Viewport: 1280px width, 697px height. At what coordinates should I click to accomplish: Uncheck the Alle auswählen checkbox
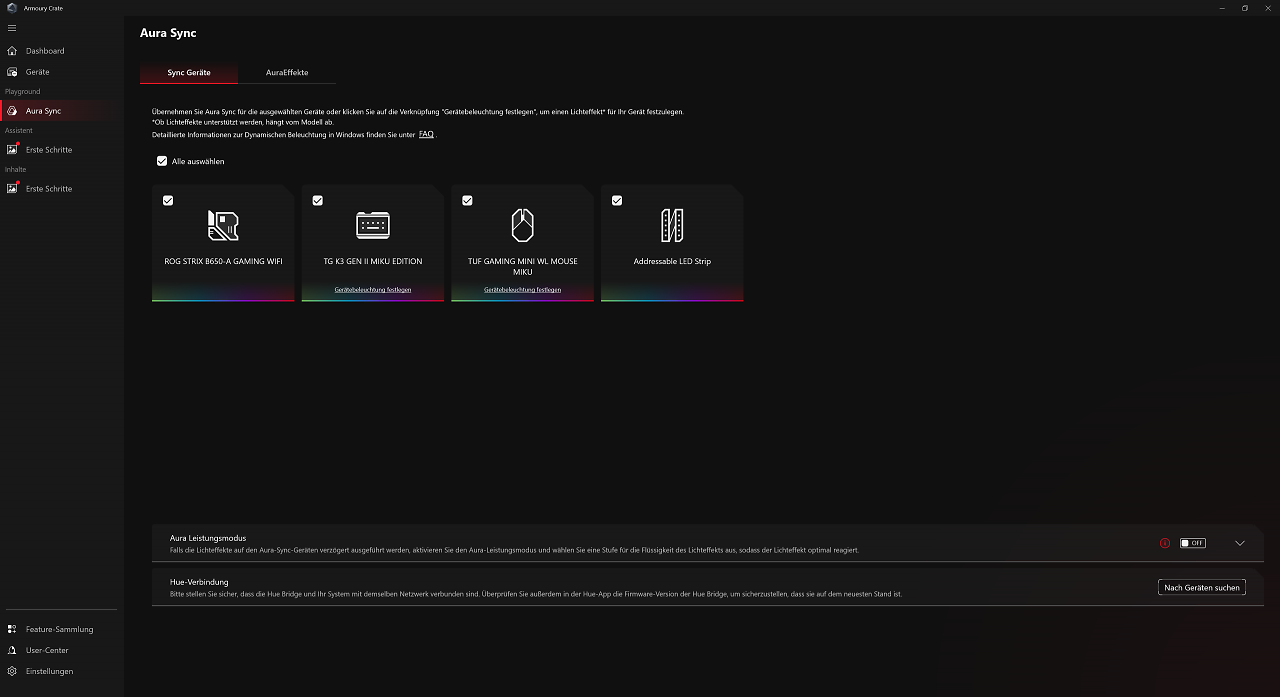pyautogui.click(x=162, y=161)
